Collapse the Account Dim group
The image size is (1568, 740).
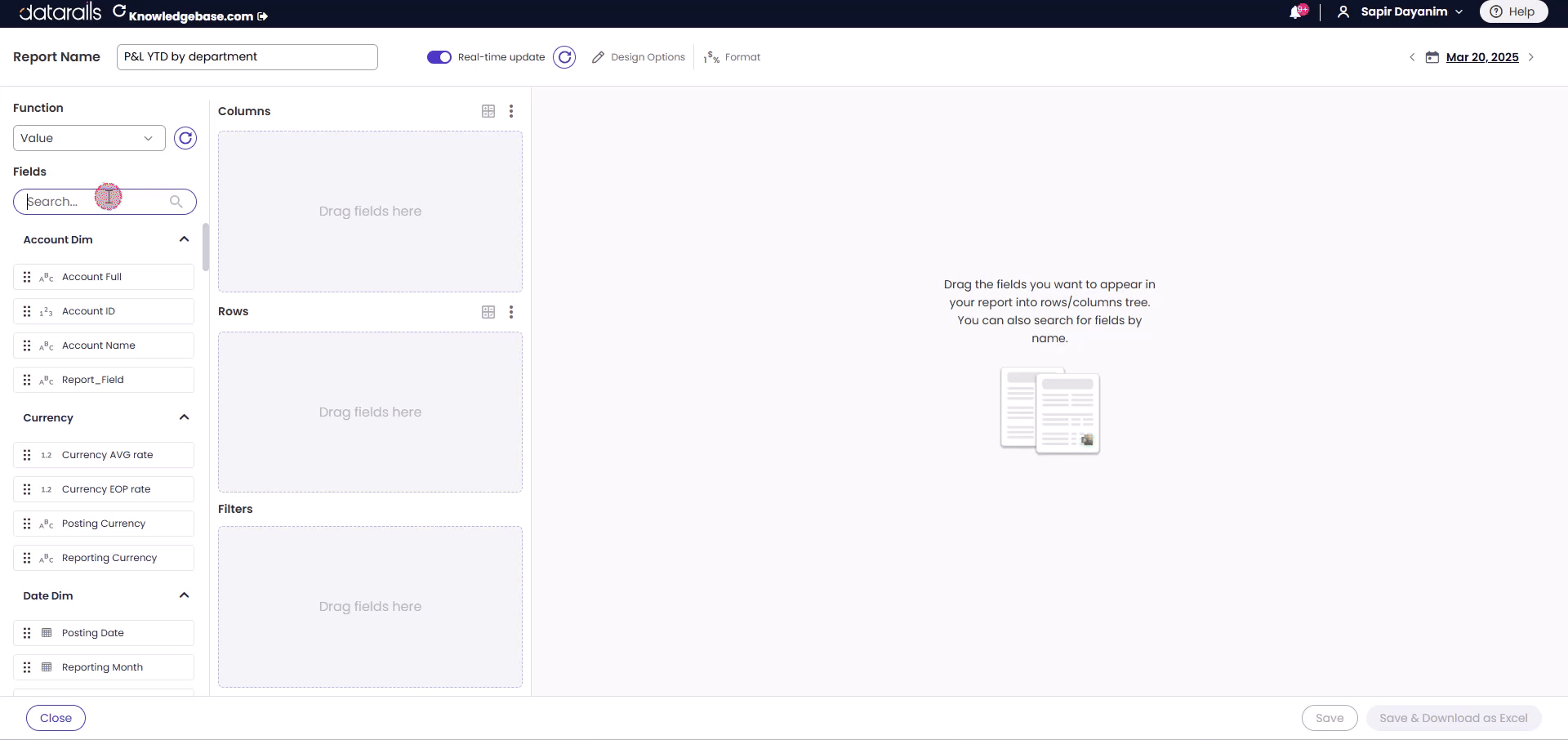click(x=184, y=239)
